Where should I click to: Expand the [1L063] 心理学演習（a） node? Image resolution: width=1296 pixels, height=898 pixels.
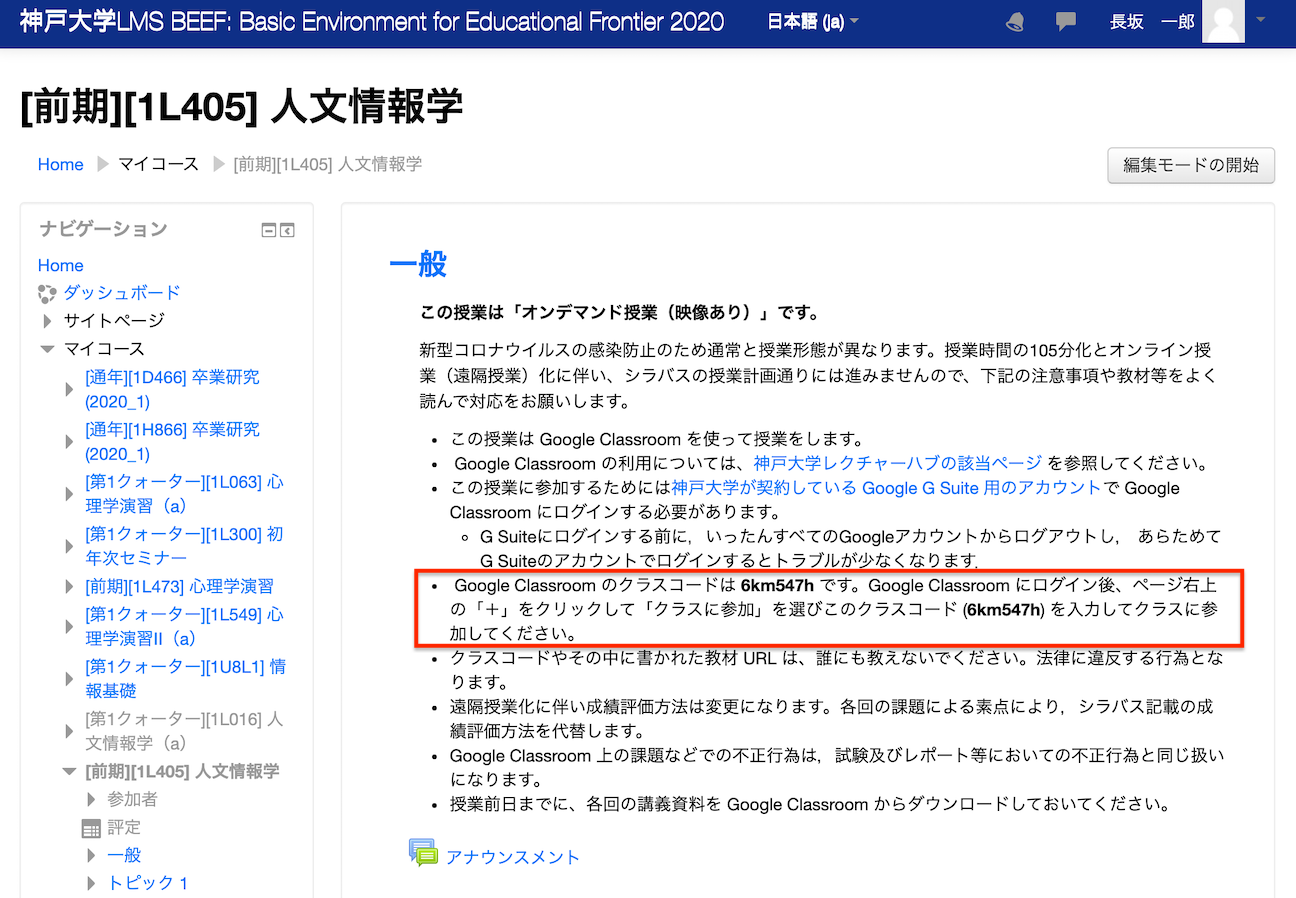69,494
